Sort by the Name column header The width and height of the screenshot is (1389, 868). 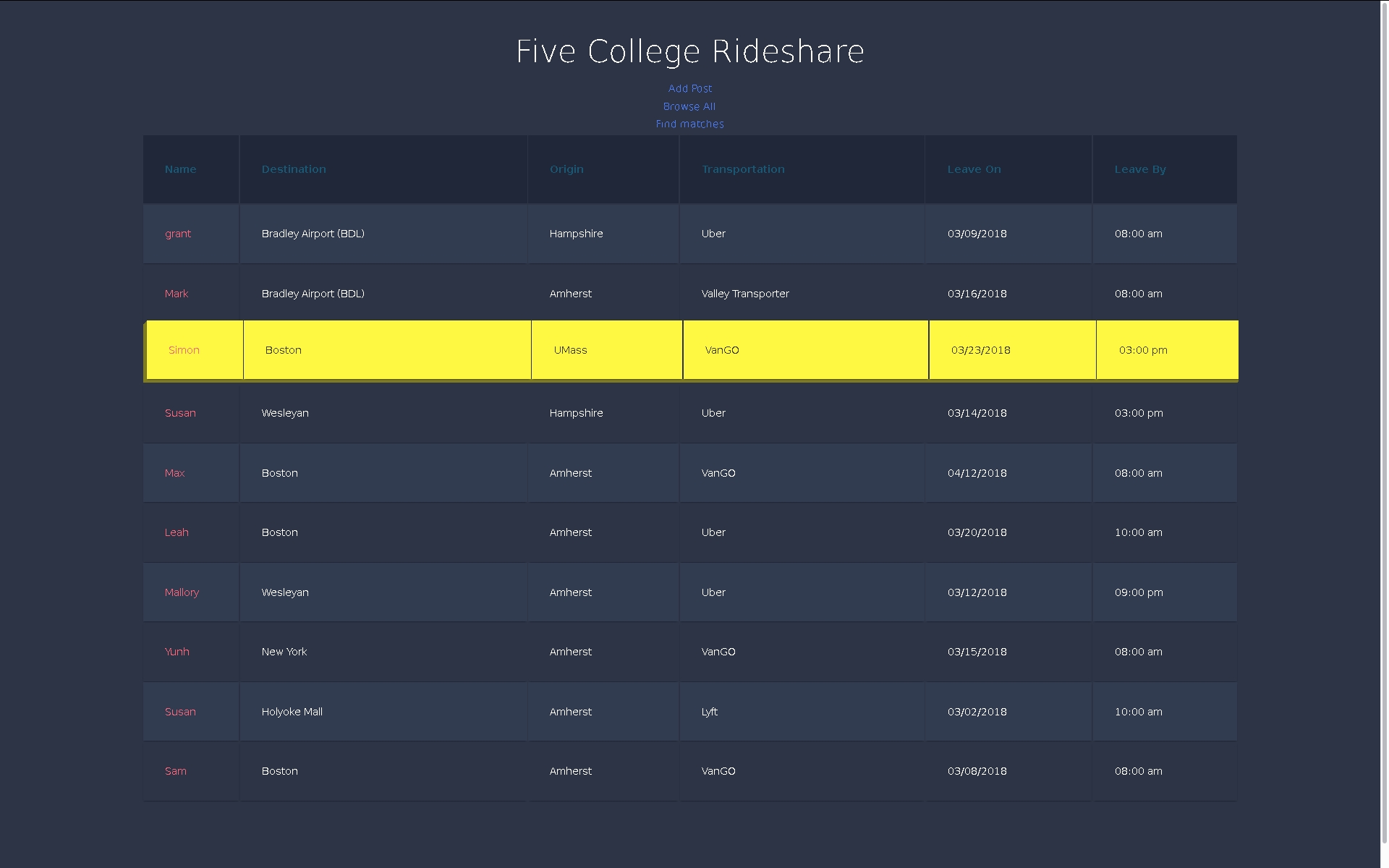(x=181, y=169)
